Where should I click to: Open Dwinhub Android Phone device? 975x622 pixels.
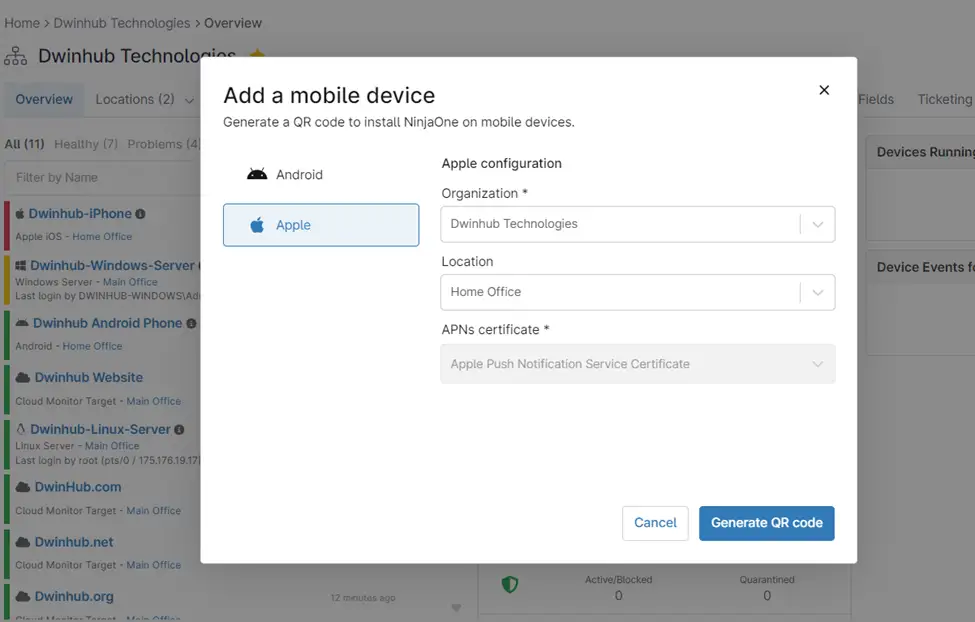pos(108,323)
